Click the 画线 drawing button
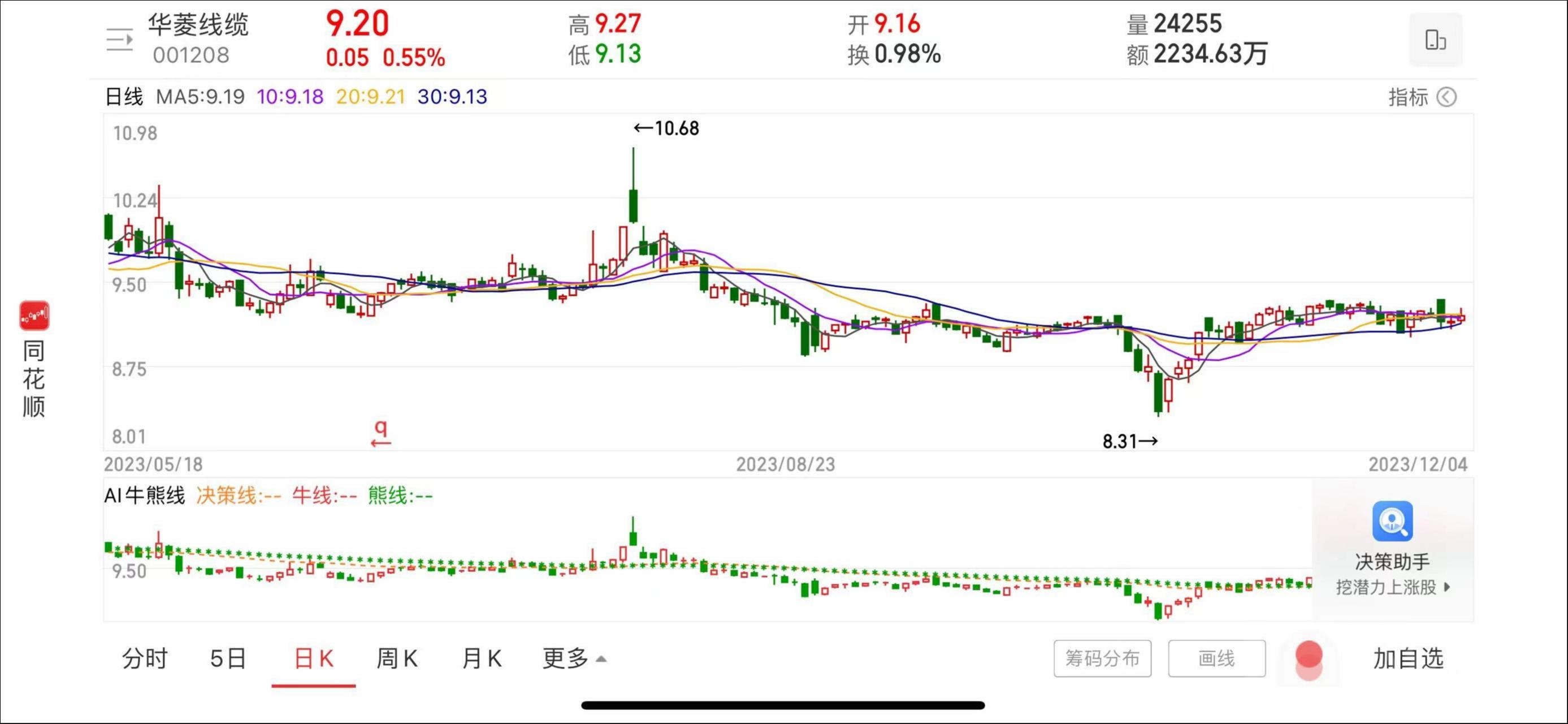This screenshot has width=1568, height=724. pos(1216,658)
